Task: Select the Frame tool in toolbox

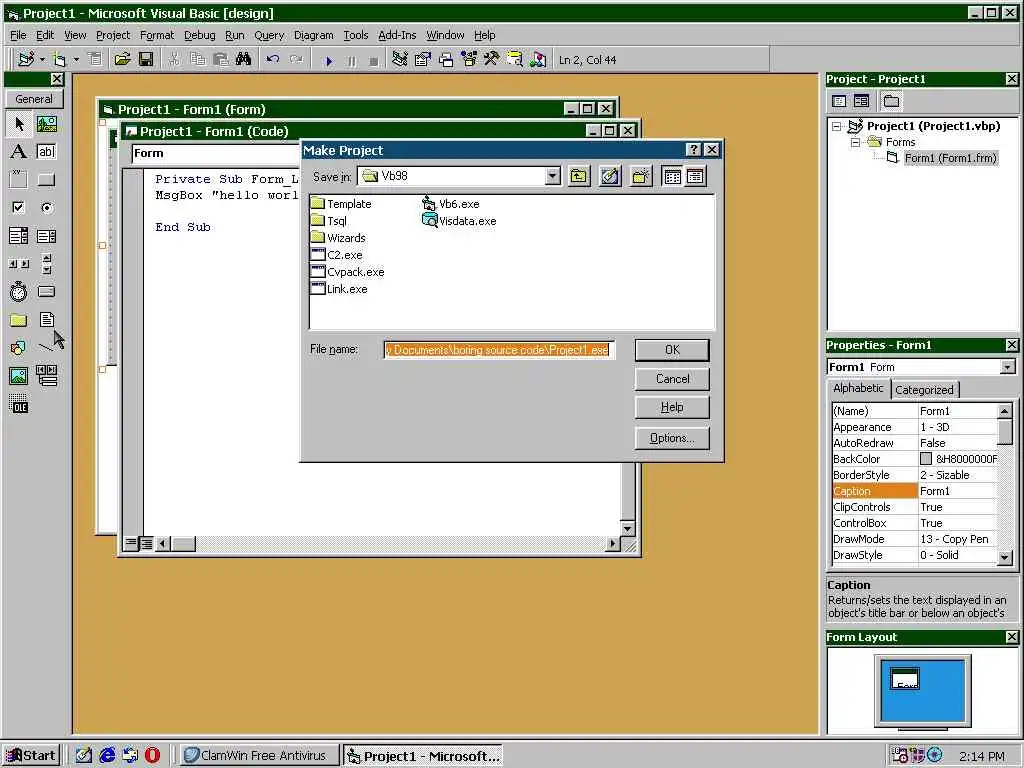Action: [18, 179]
